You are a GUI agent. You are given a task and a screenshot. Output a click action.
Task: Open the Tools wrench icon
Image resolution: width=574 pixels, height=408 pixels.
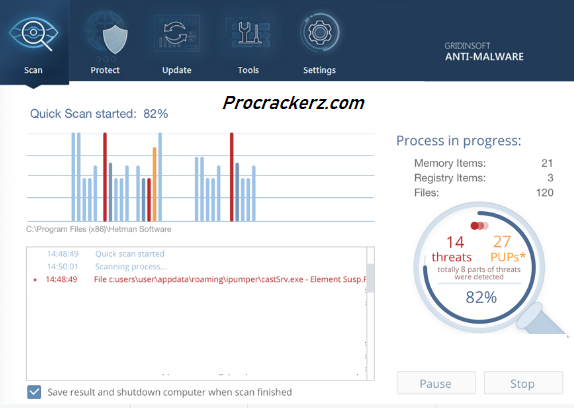tap(248, 33)
